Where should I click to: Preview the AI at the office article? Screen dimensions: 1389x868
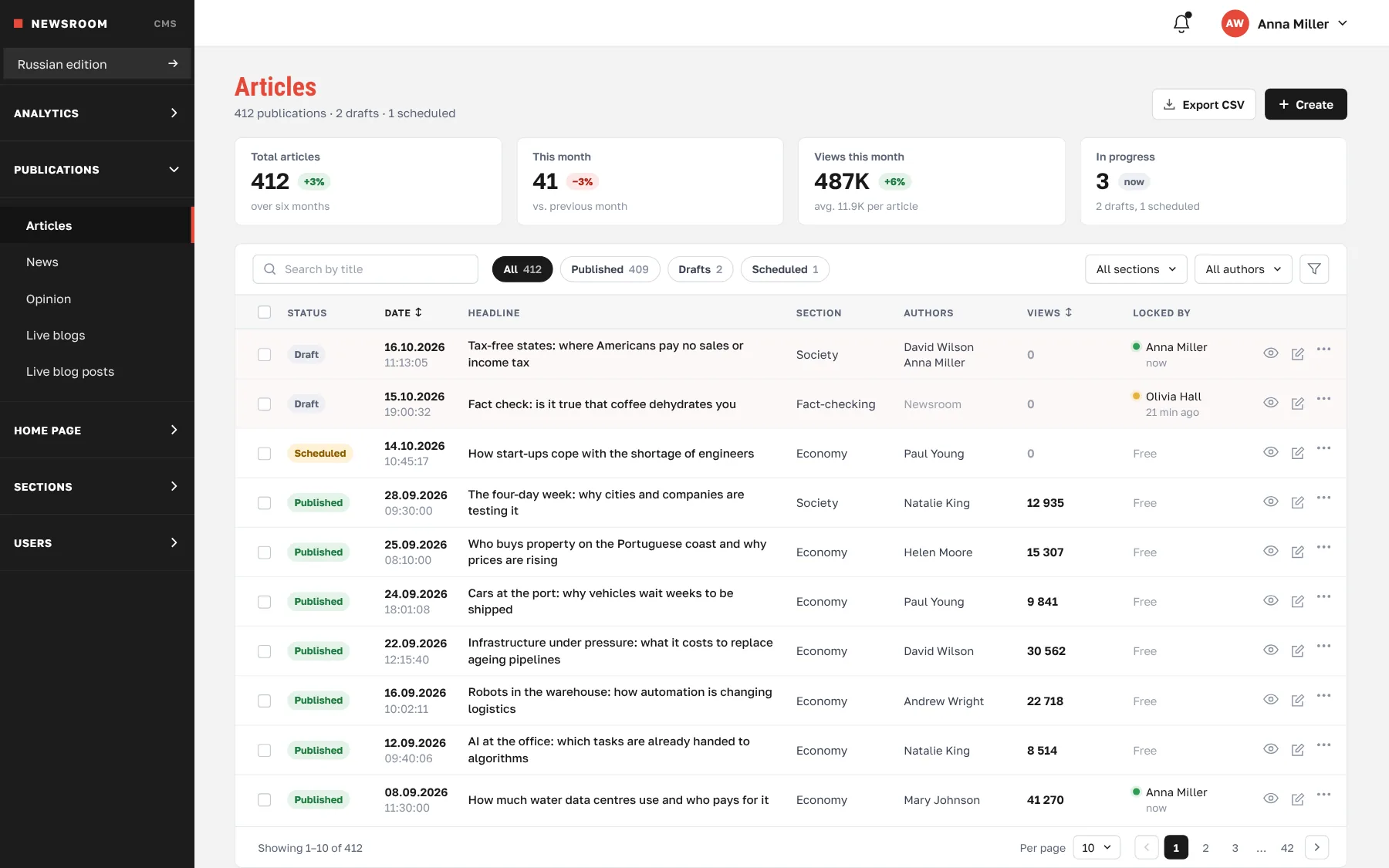point(1271,749)
